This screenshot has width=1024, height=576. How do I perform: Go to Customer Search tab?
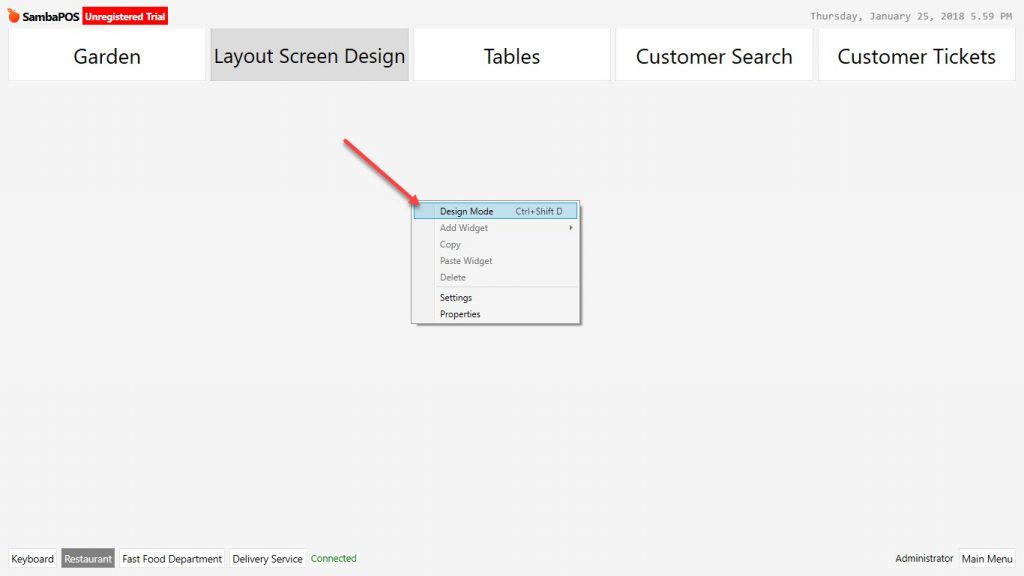[714, 56]
